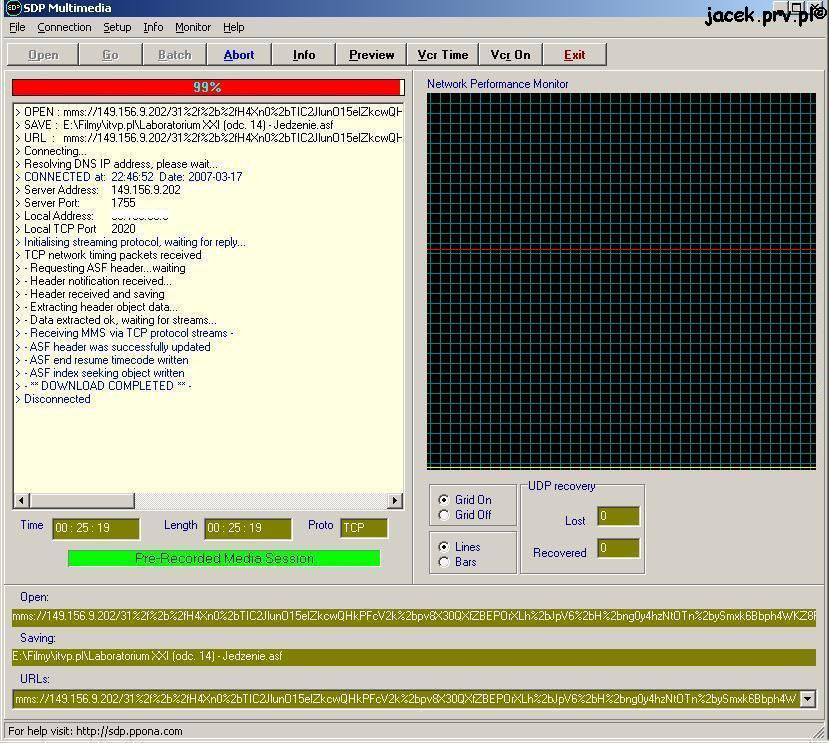Click the UDP Recovered counter field
This screenshot has height=743, width=829.
pos(618,548)
